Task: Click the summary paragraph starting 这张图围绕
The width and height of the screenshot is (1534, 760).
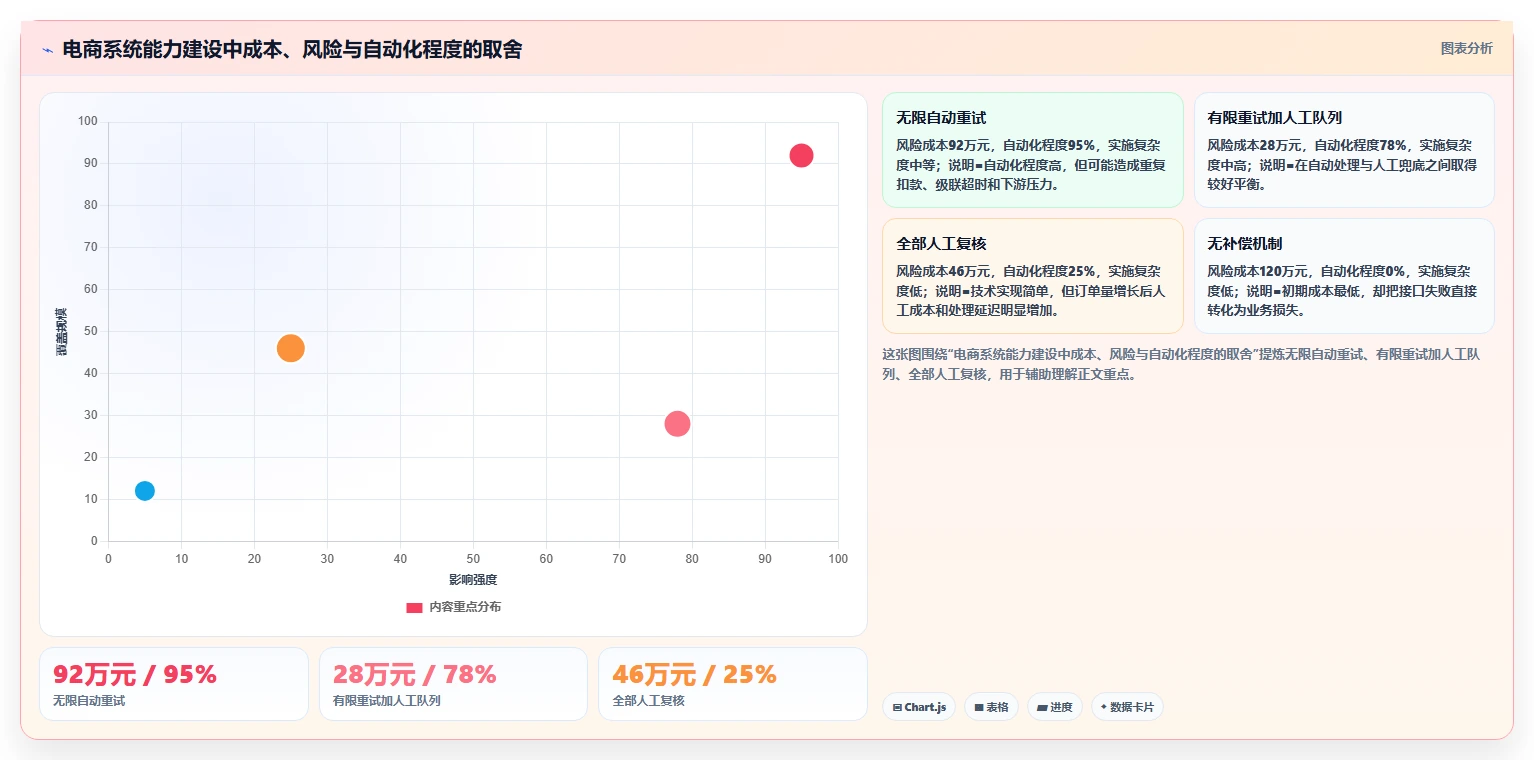Action: pos(1181,365)
